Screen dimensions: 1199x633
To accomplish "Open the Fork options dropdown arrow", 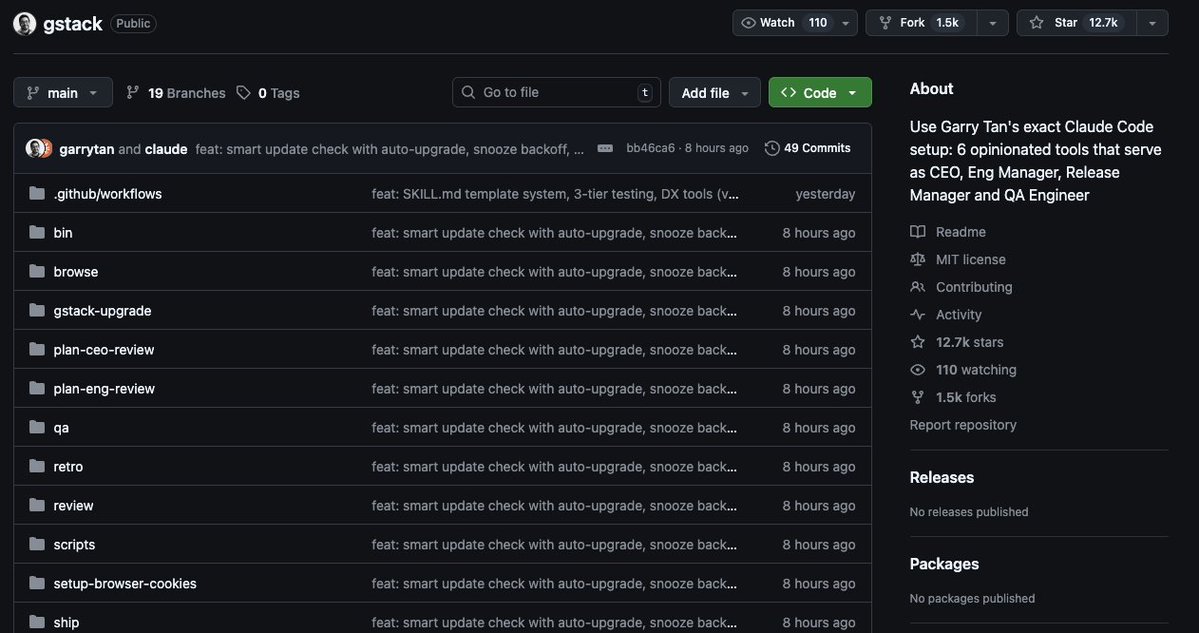I will coord(993,23).
